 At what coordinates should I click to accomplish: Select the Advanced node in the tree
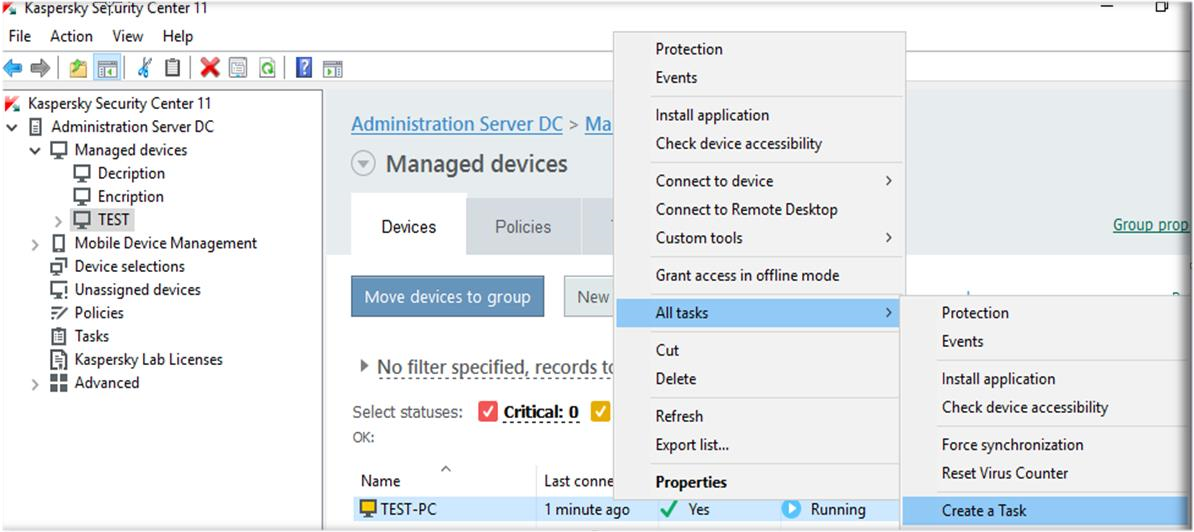pyautogui.click(x=107, y=383)
